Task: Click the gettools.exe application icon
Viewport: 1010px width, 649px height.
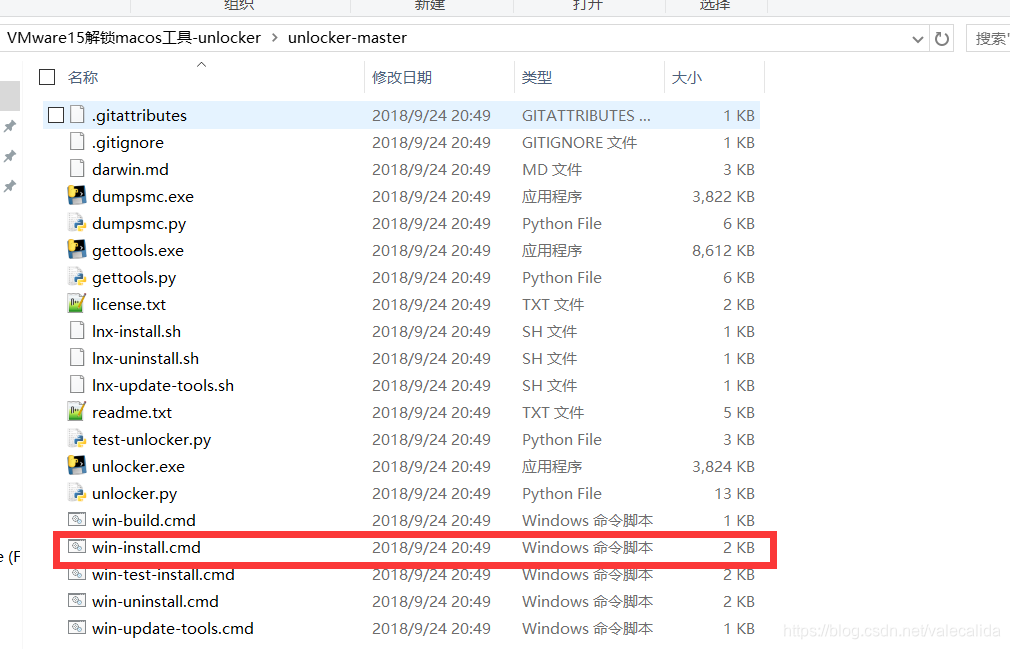Action: click(77, 250)
